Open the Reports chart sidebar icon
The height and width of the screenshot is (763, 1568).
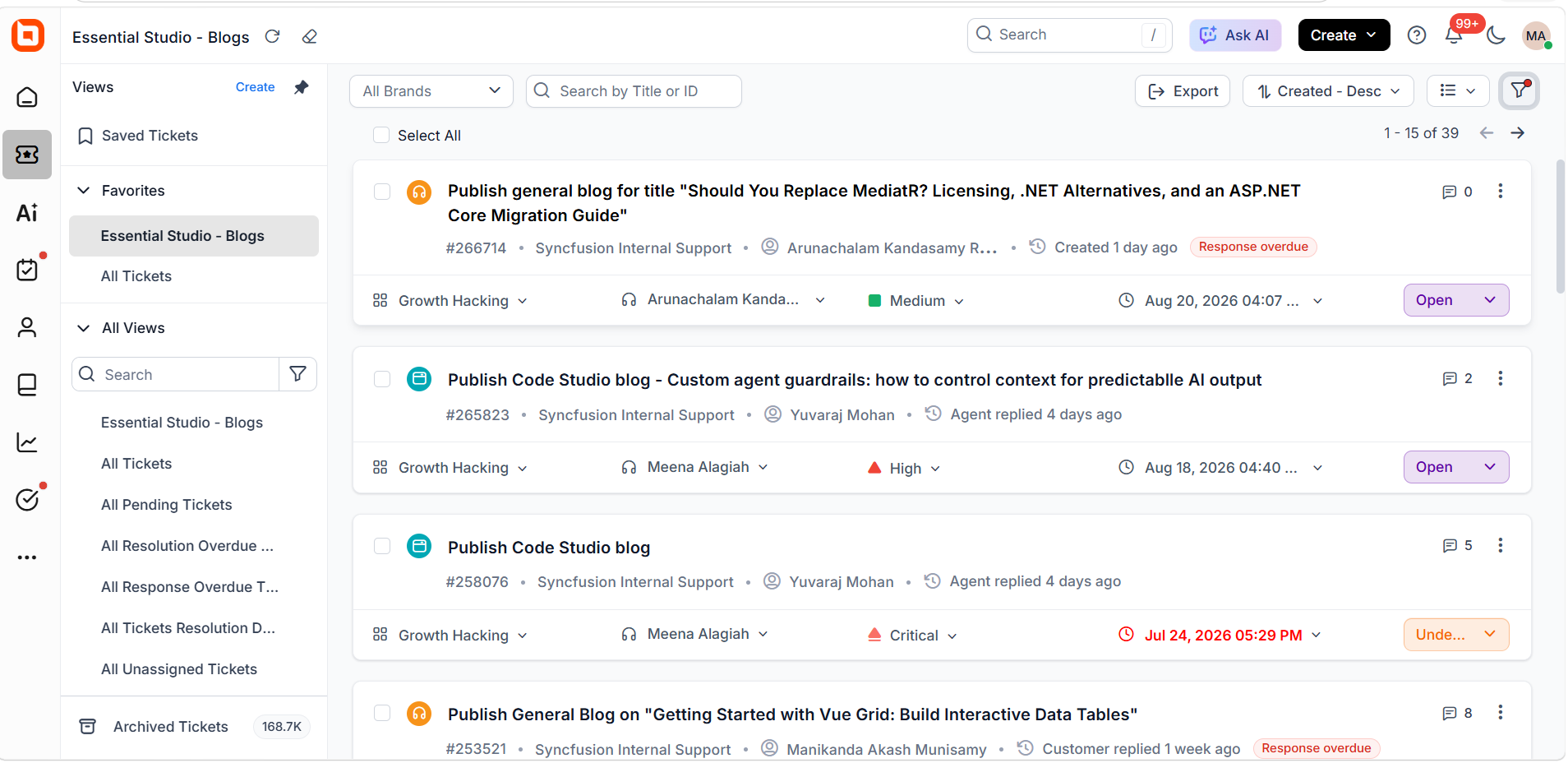click(27, 442)
